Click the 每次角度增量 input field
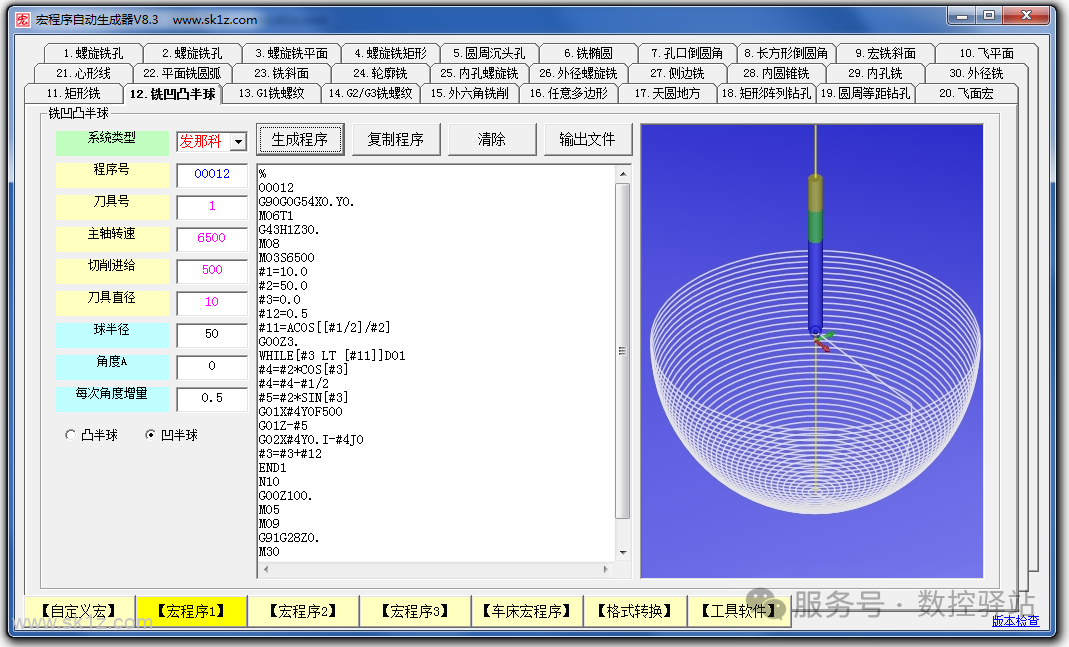This screenshot has height=647, width=1069. (212, 399)
